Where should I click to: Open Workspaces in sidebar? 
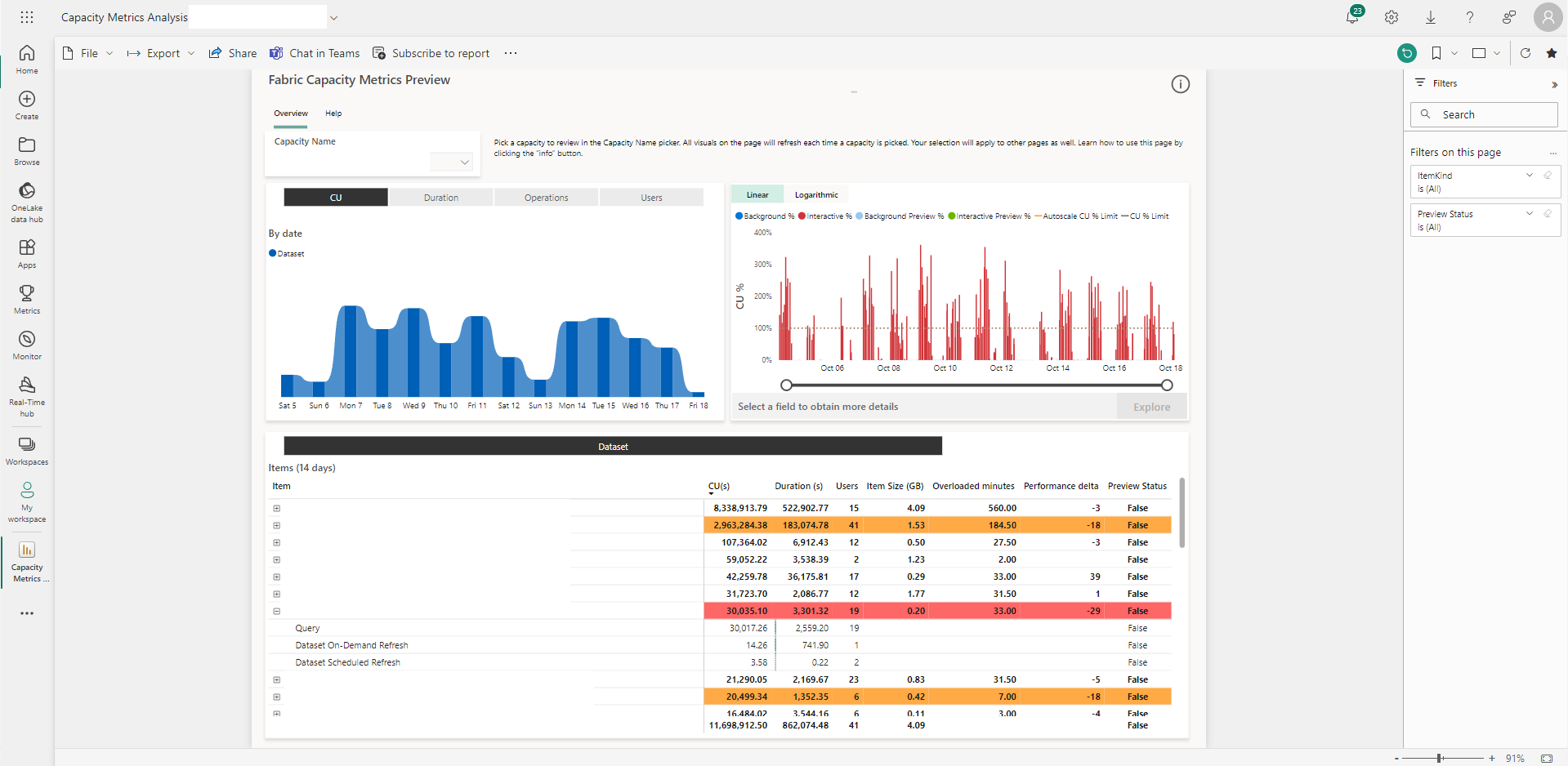click(27, 451)
